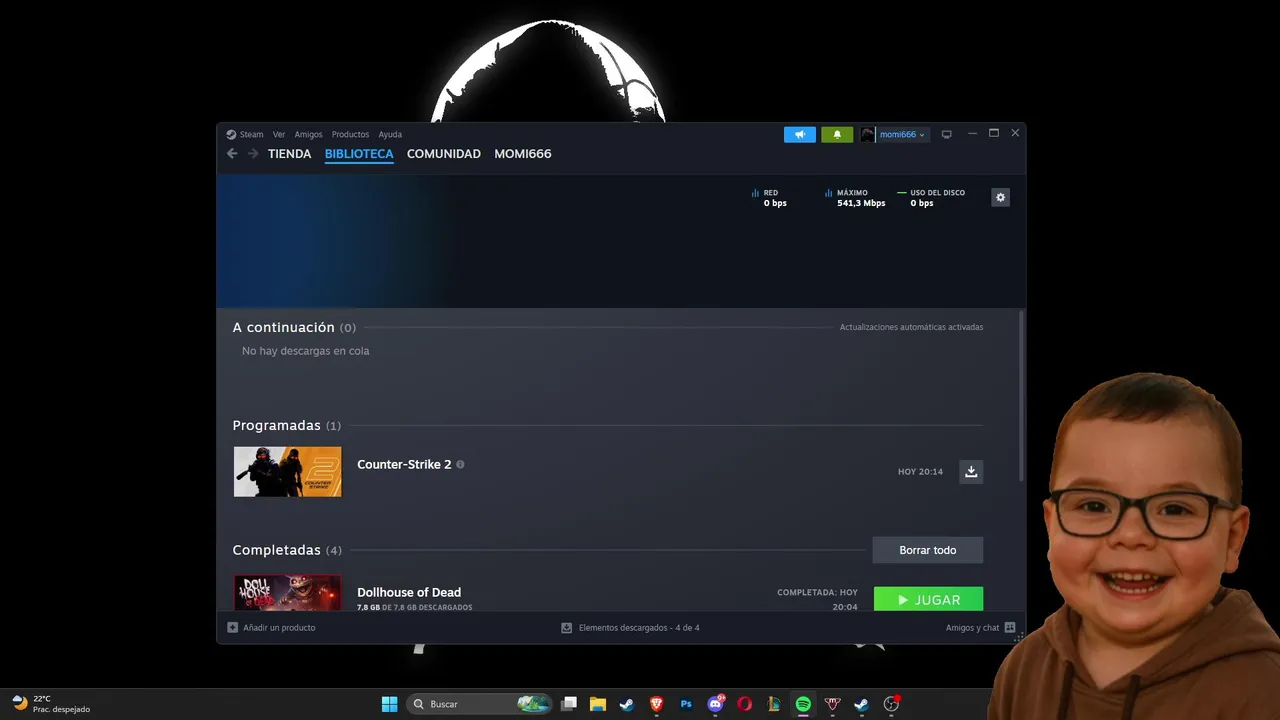Click the MÁXIMO 541,3 Mbps stat
Image resolution: width=1280 pixels, height=720 pixels.
pyautogui.click(x=855, y=198)
